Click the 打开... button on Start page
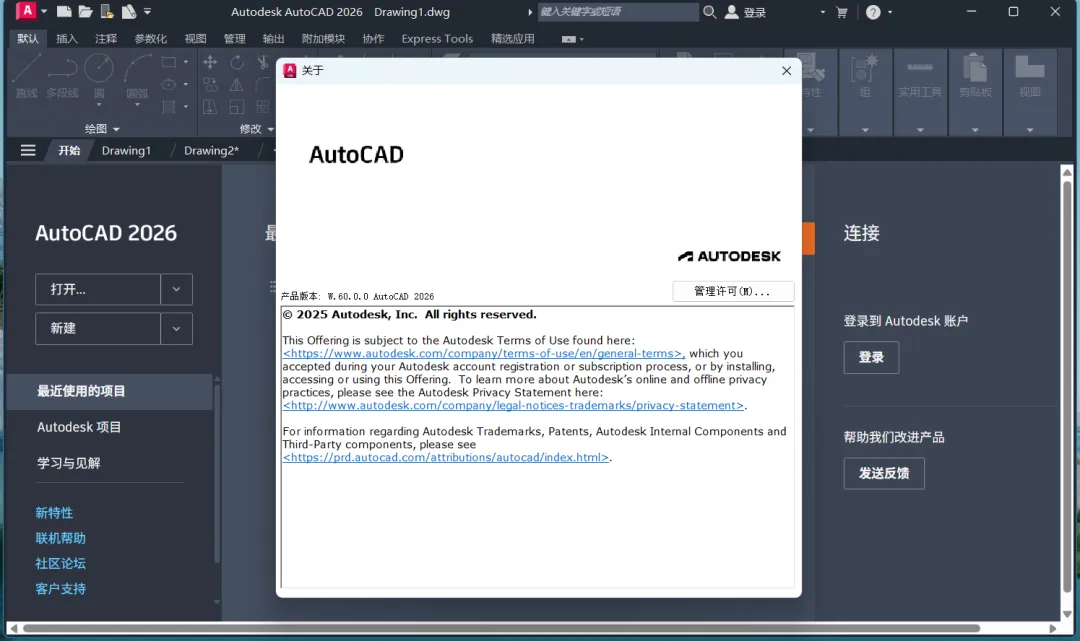This screenshot has height=641, width=1080. tap(98, 289)
